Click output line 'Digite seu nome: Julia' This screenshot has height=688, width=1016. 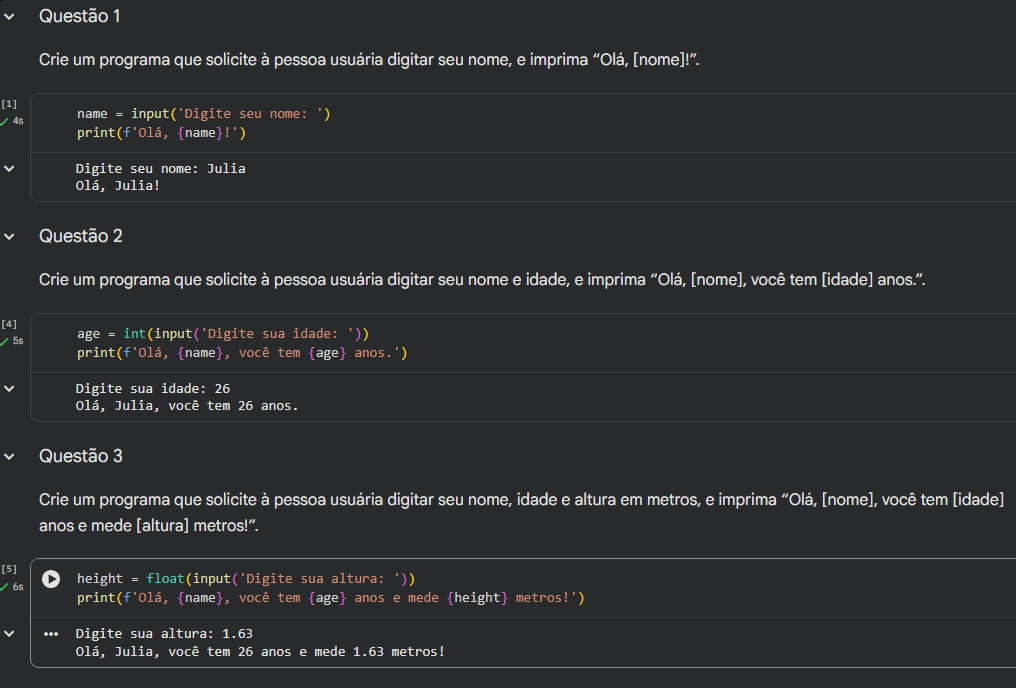[161, 168]
